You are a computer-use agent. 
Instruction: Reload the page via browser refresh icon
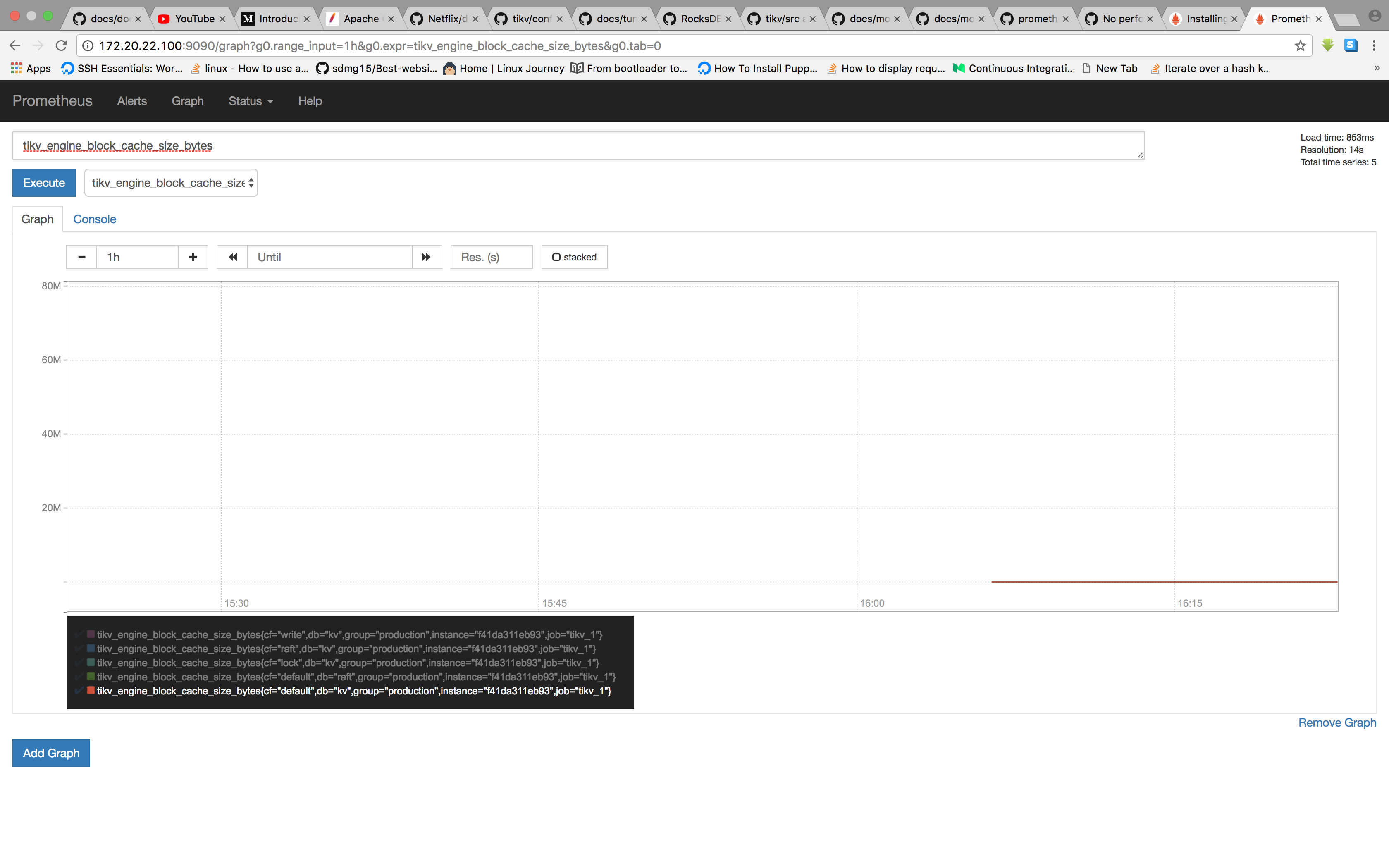62,45
